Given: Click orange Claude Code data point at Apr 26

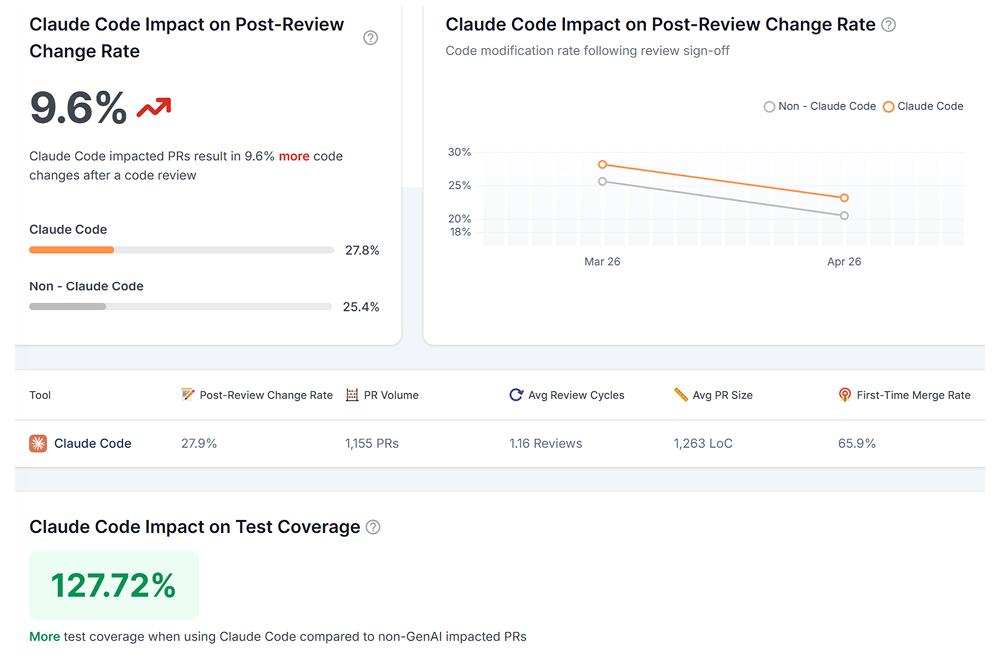Looking at the screenshot, I should (x=844, y=198).
